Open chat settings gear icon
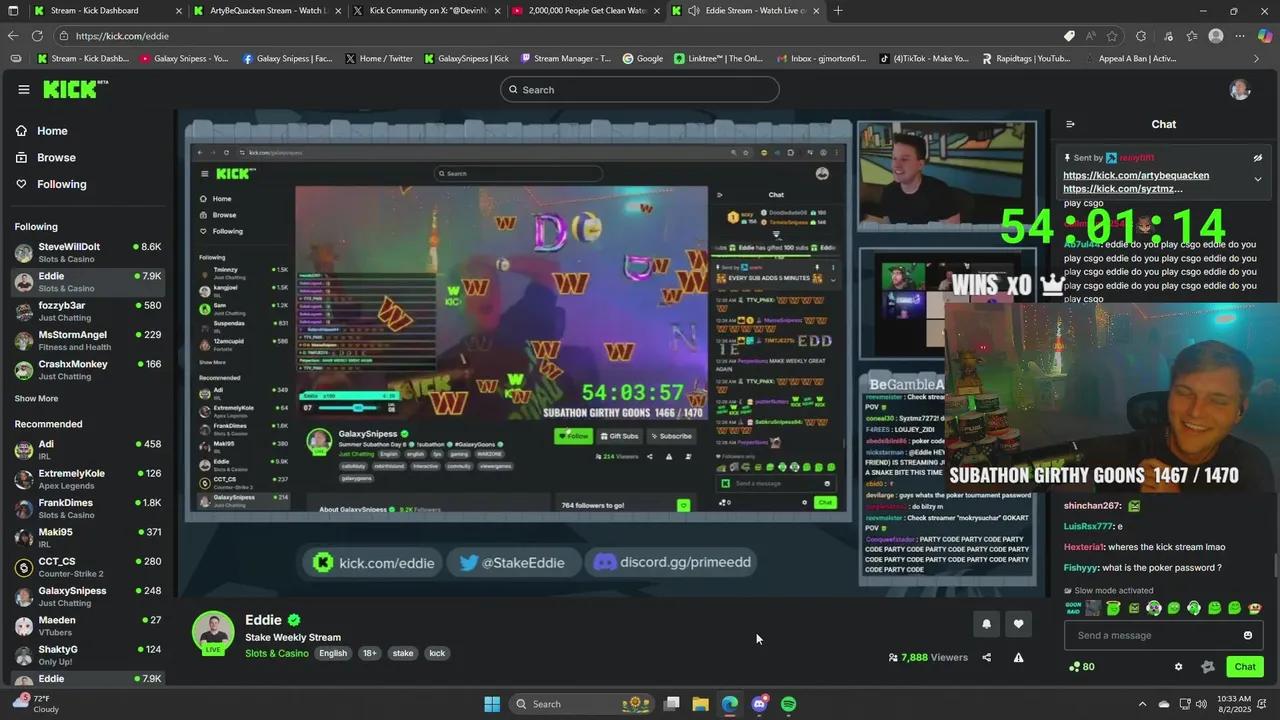Screen dimensions: 1280x720 (x=1178, y=667)
